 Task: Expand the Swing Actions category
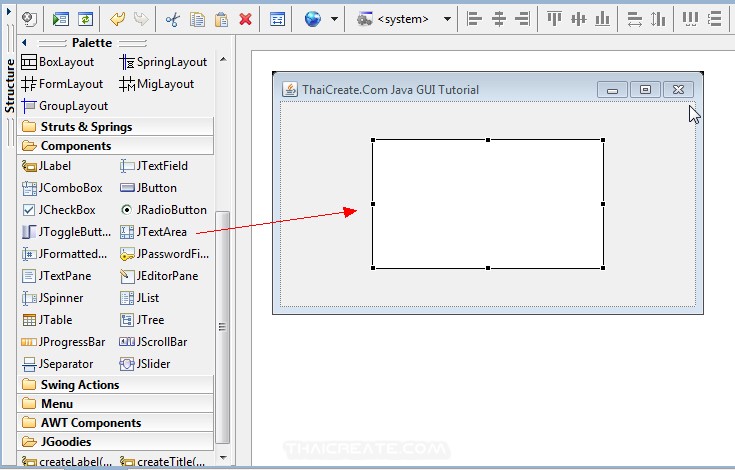115,385
